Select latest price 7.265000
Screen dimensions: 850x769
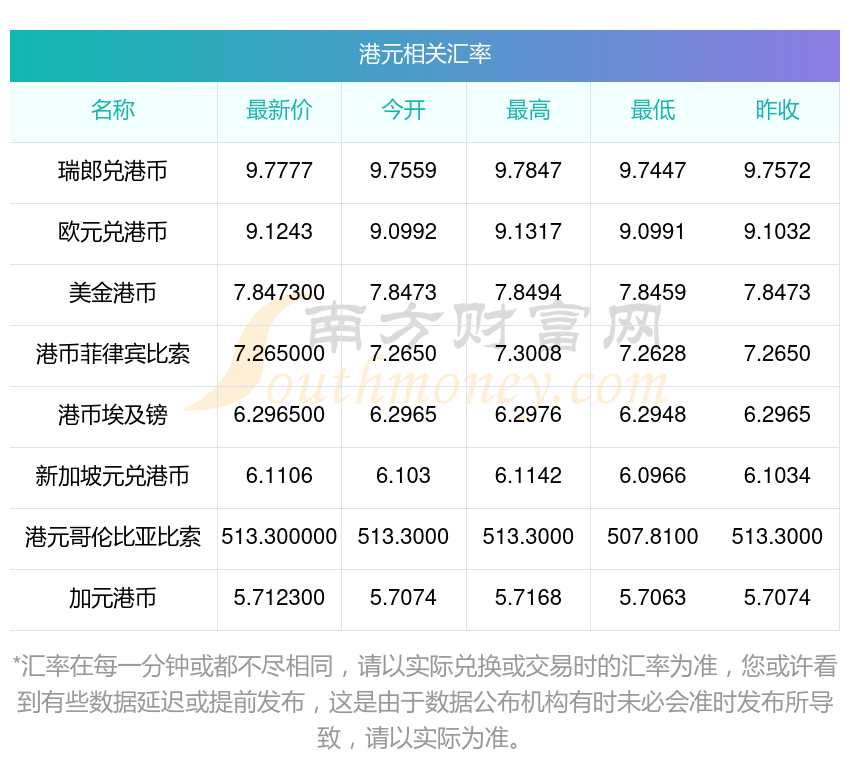pos(279,354)
